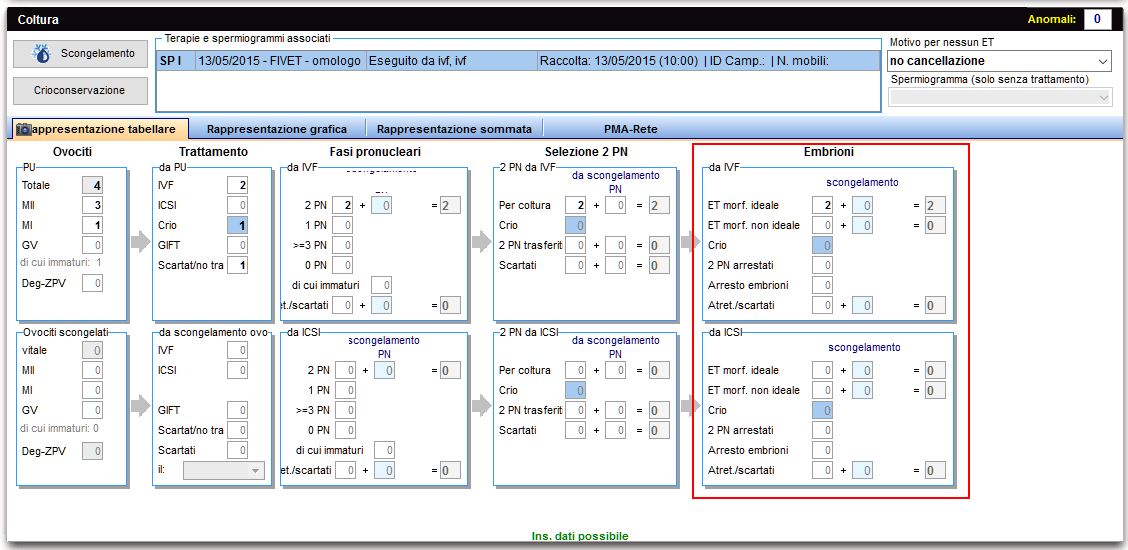Click the Coltura window title
Screen dimensions: 1128x550
click(38, 20)
